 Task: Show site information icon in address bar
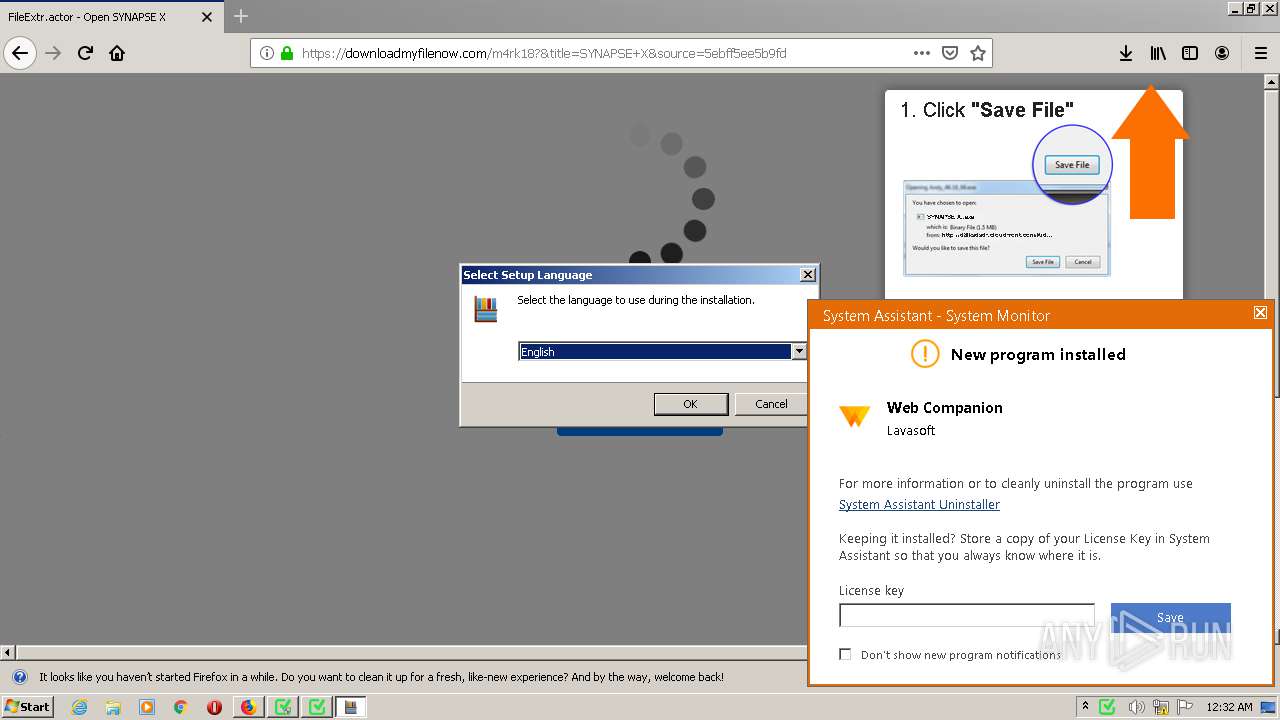tap(267, 53)
